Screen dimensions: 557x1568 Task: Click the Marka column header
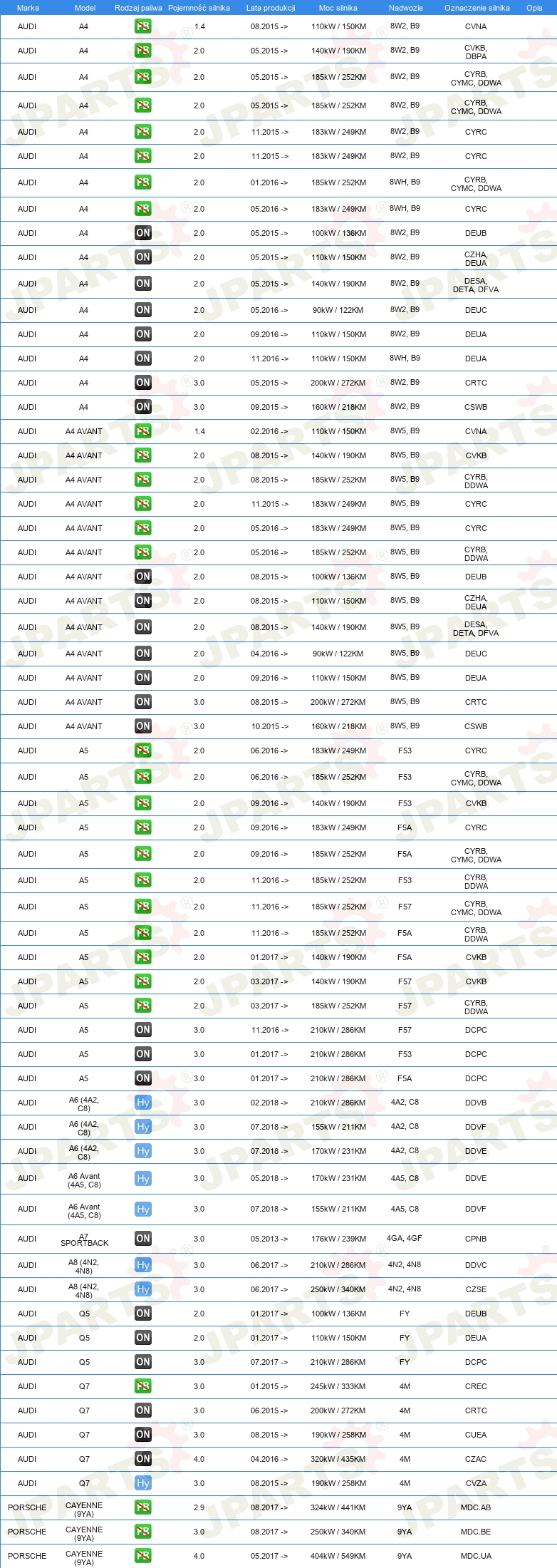pyautogui.click(x=28, y=8)
